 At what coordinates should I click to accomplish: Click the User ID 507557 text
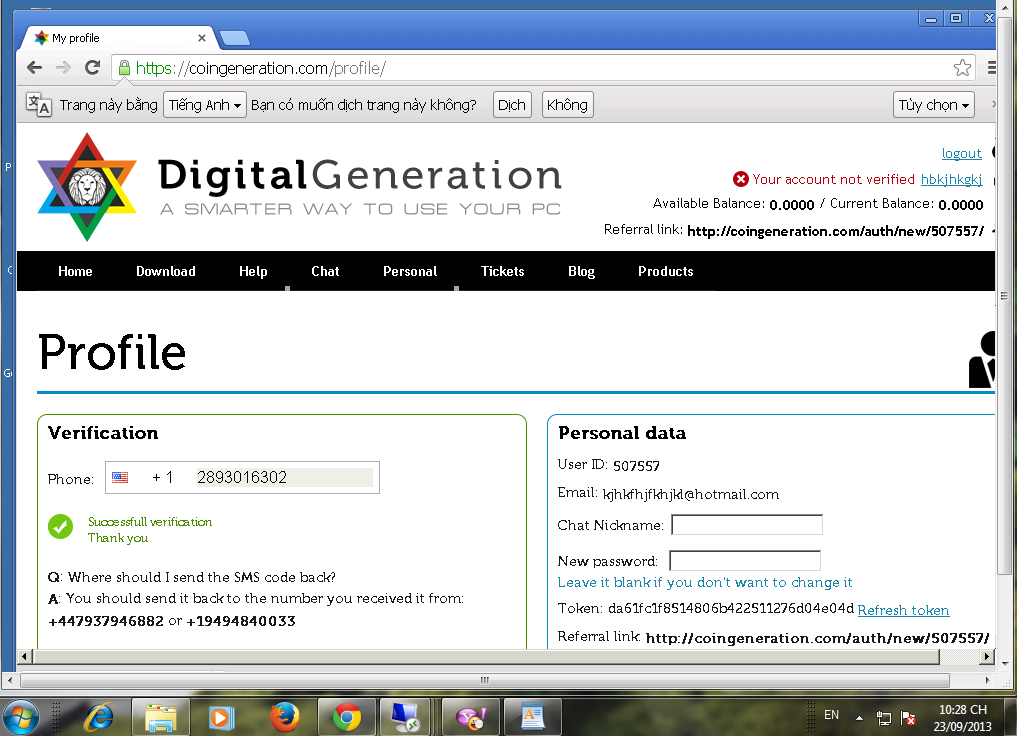click(636, 466)
